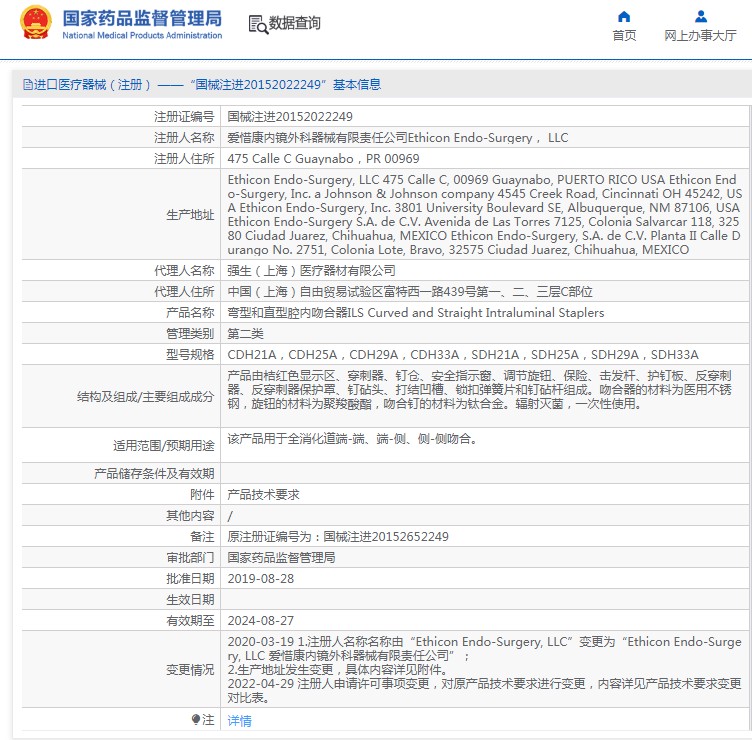Click the lightbulb icon beside 注

tap(195, 719)
